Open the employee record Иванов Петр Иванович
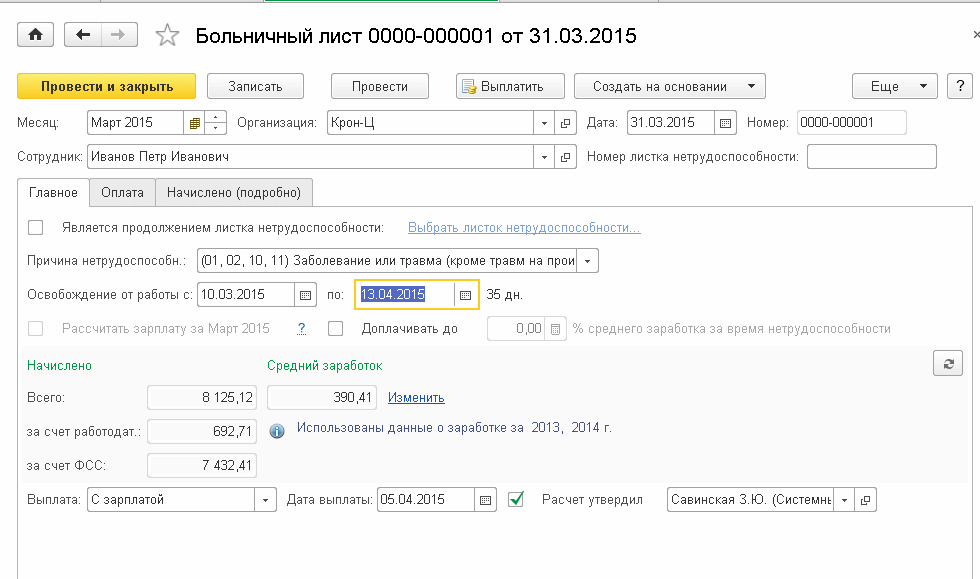The image size is (980, 579). (566, 157)
